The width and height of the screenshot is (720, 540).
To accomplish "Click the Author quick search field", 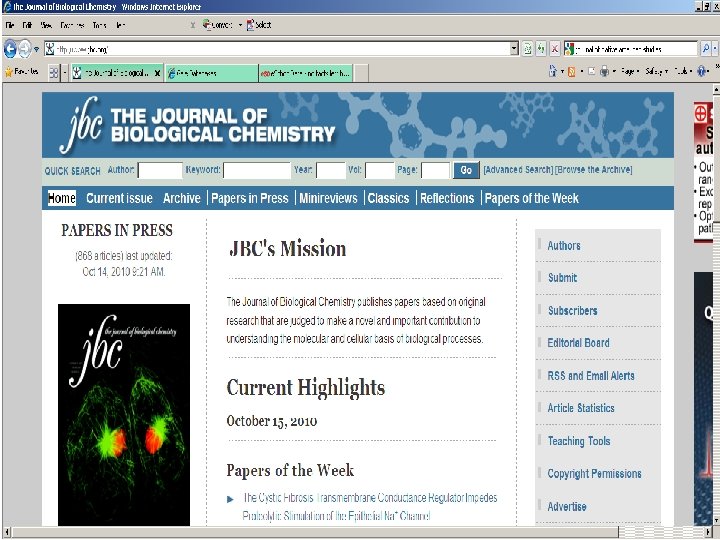I will click(x=160, y=170).
